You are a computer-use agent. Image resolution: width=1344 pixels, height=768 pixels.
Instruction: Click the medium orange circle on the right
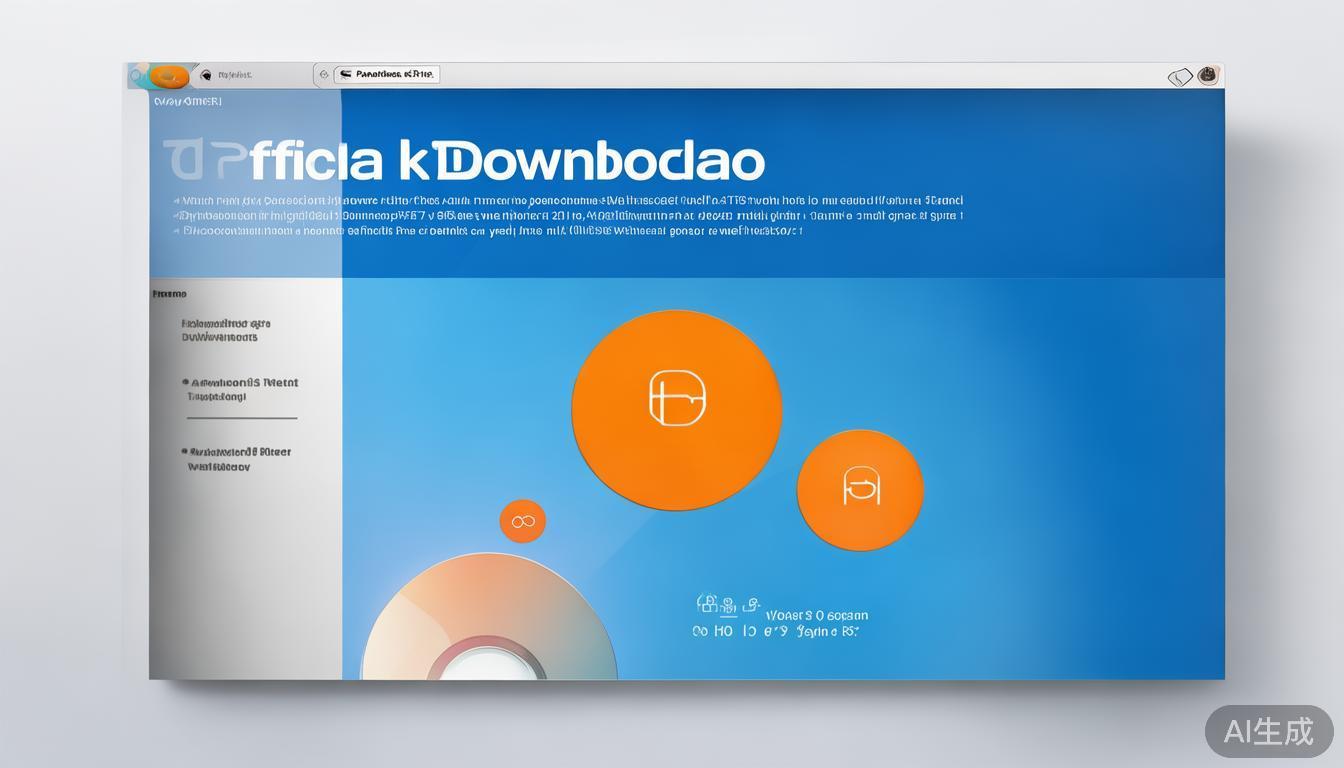[859, 490]
